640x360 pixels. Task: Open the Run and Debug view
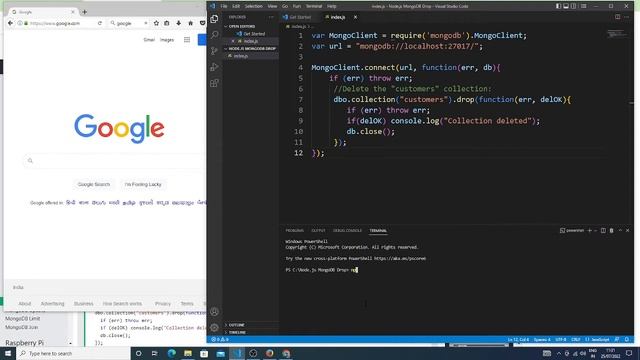click(214, 67)
